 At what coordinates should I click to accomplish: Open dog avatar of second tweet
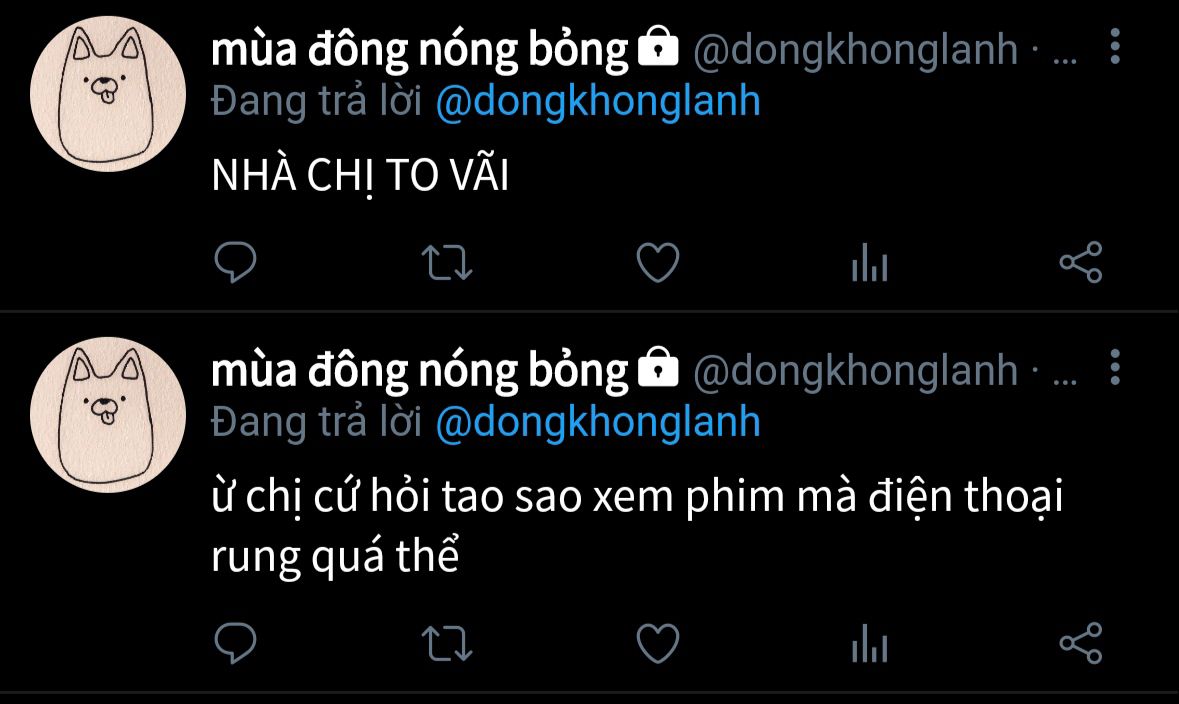tap(108, 414)
